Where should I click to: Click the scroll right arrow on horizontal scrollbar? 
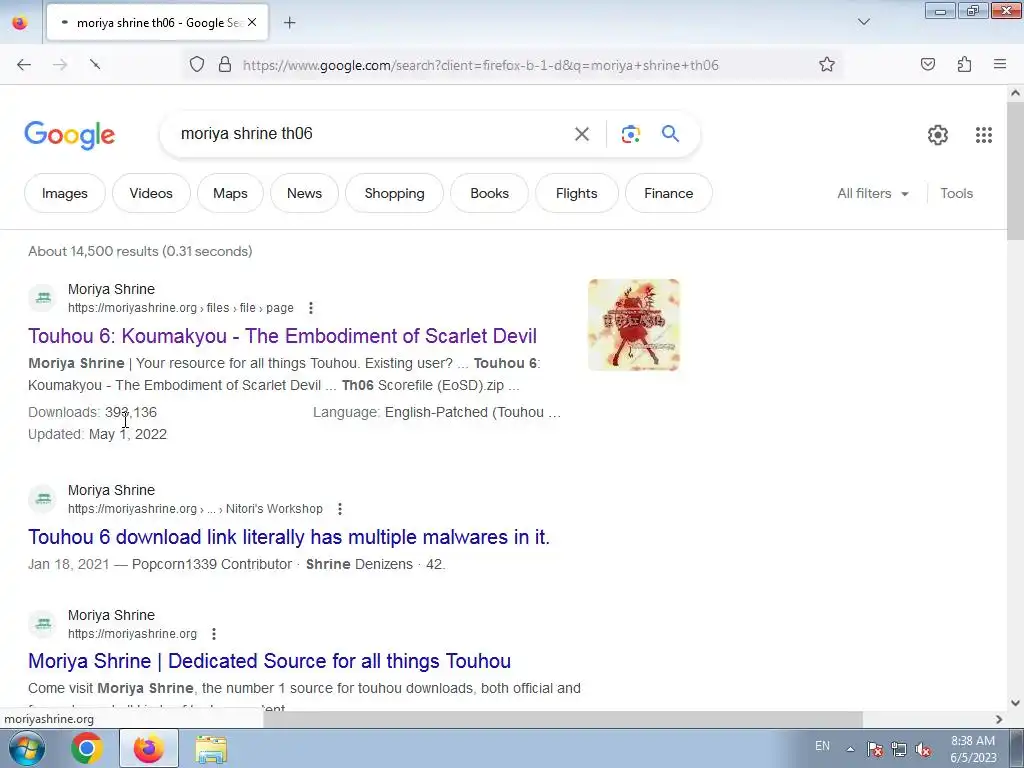coord(999,719)
